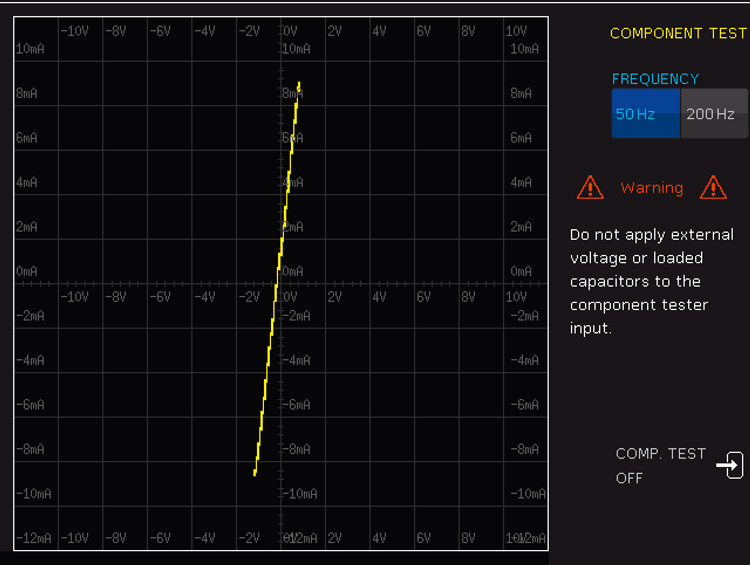750x565 pixels.
Task: Click the COMP. TEST OFF label
Action: [x=661, y=465]
